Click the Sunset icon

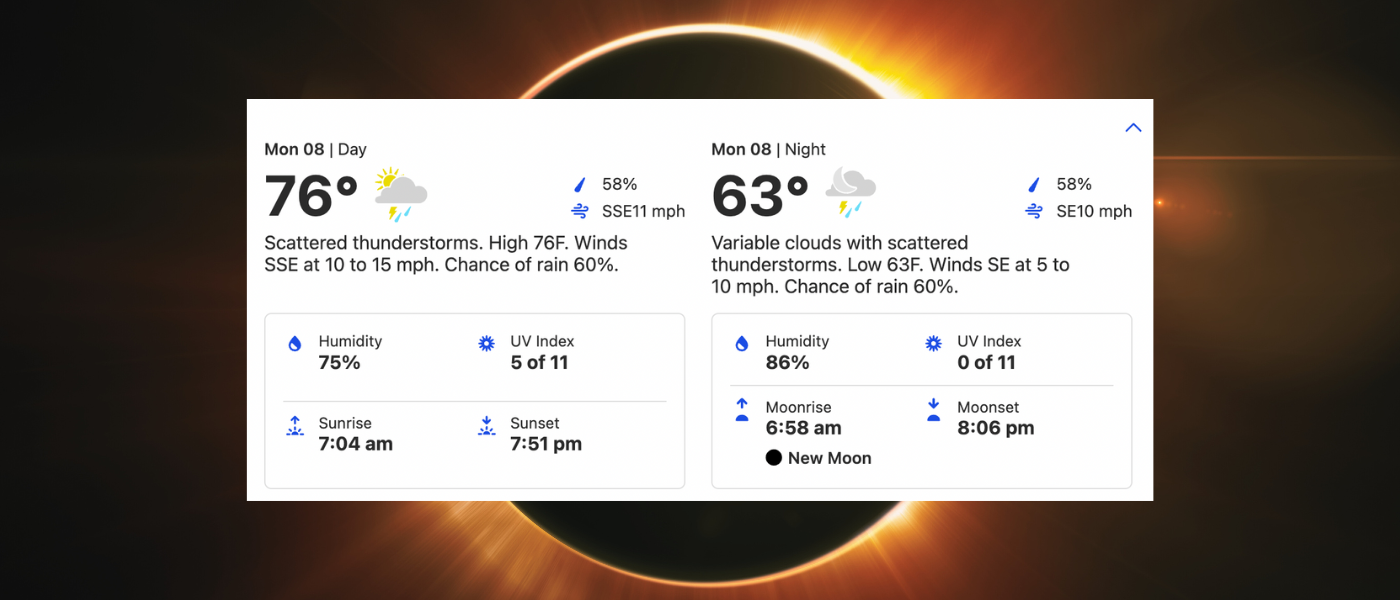click(487, 426)
